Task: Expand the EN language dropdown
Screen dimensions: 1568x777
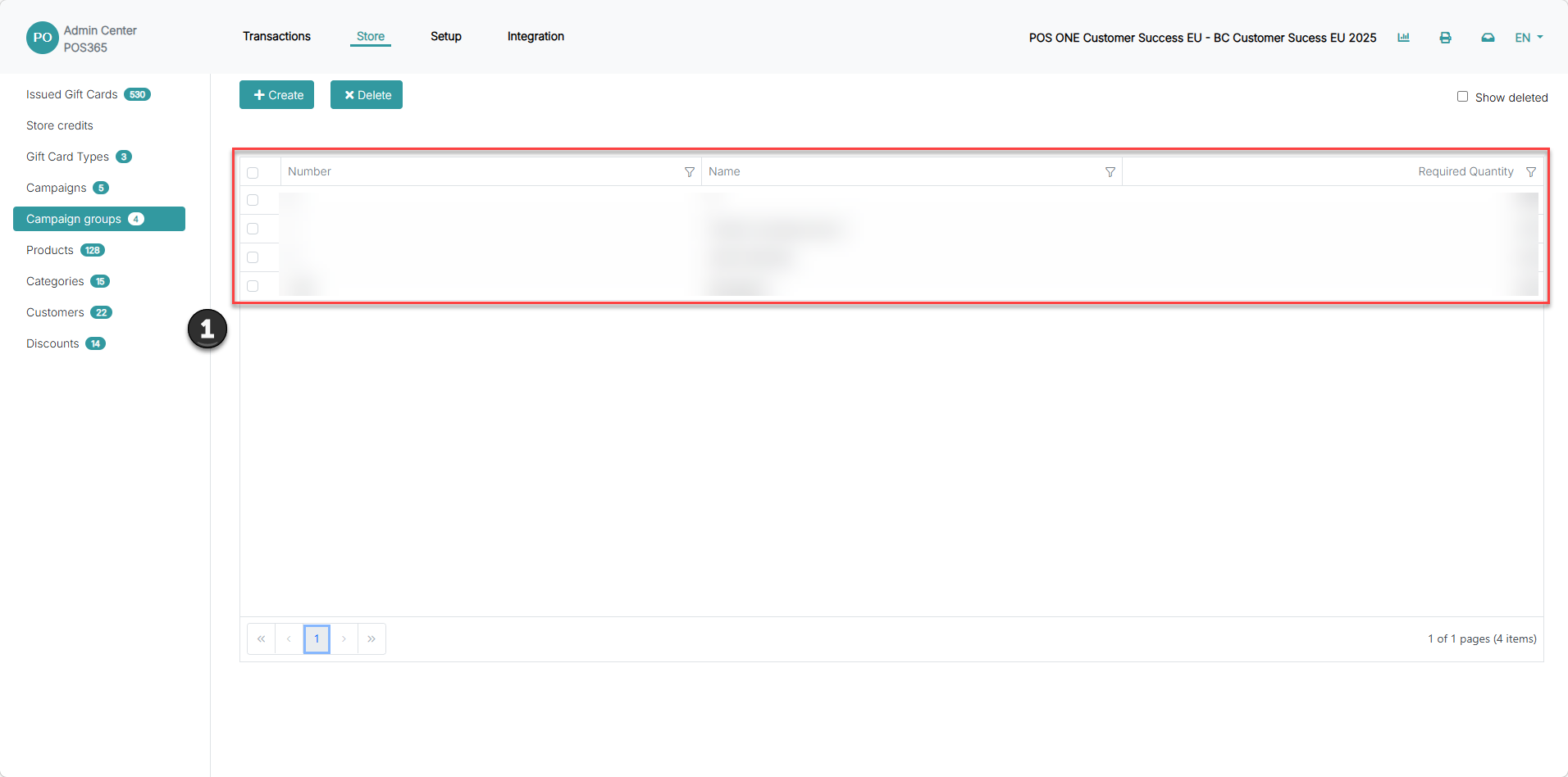Action: pyautogui.click(x=1529, y=38)
